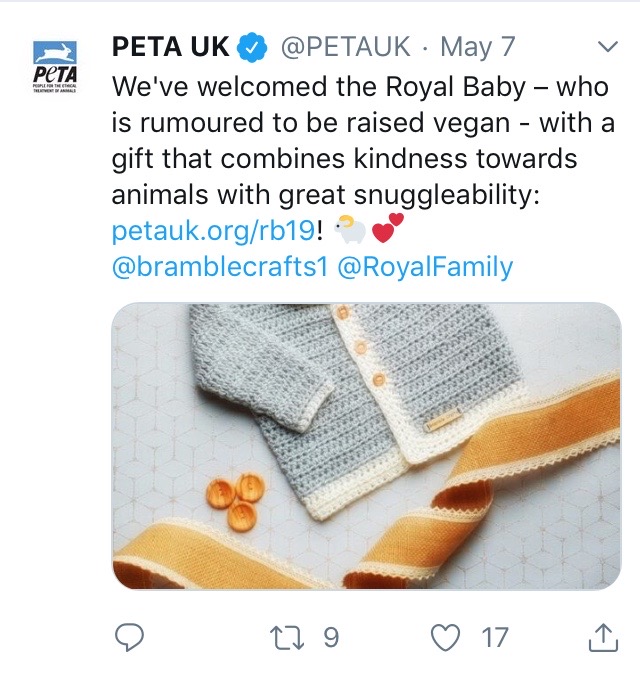Open the reply speech bubble icon
The width and height of the screenshot is (640, 675).
(130, 637)
